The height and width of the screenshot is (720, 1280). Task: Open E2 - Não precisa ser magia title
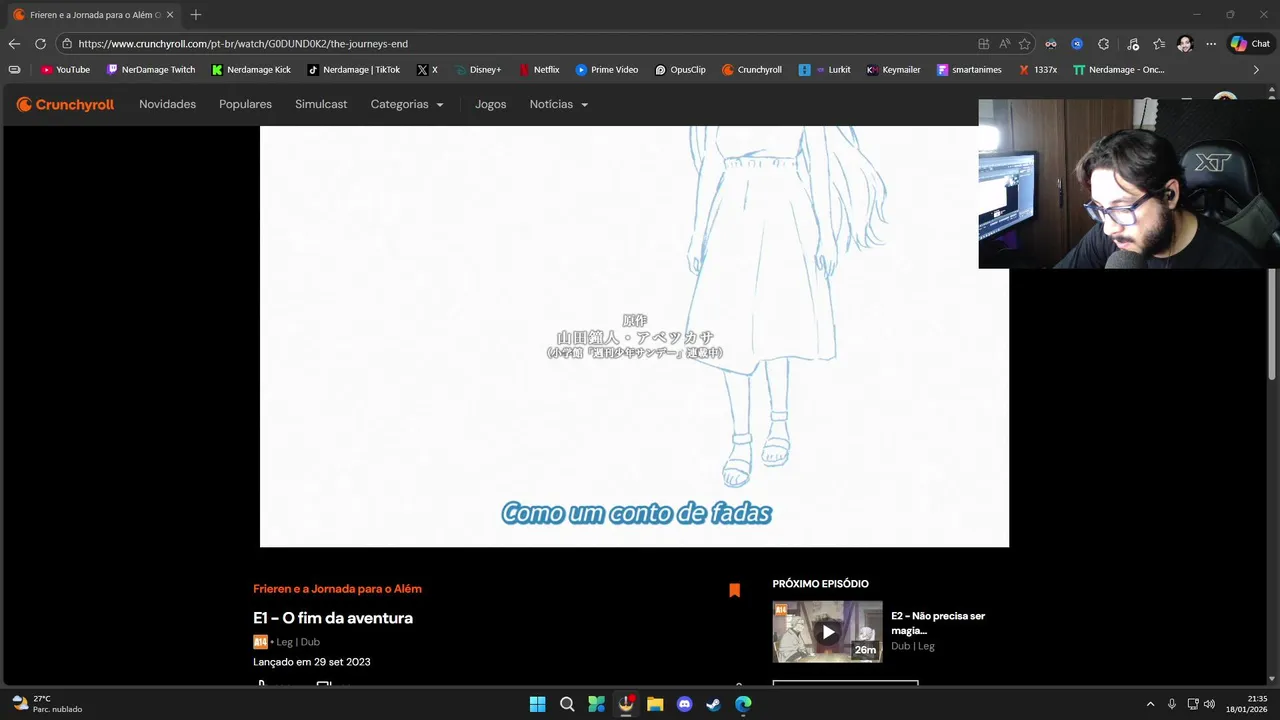click(938, 623)
